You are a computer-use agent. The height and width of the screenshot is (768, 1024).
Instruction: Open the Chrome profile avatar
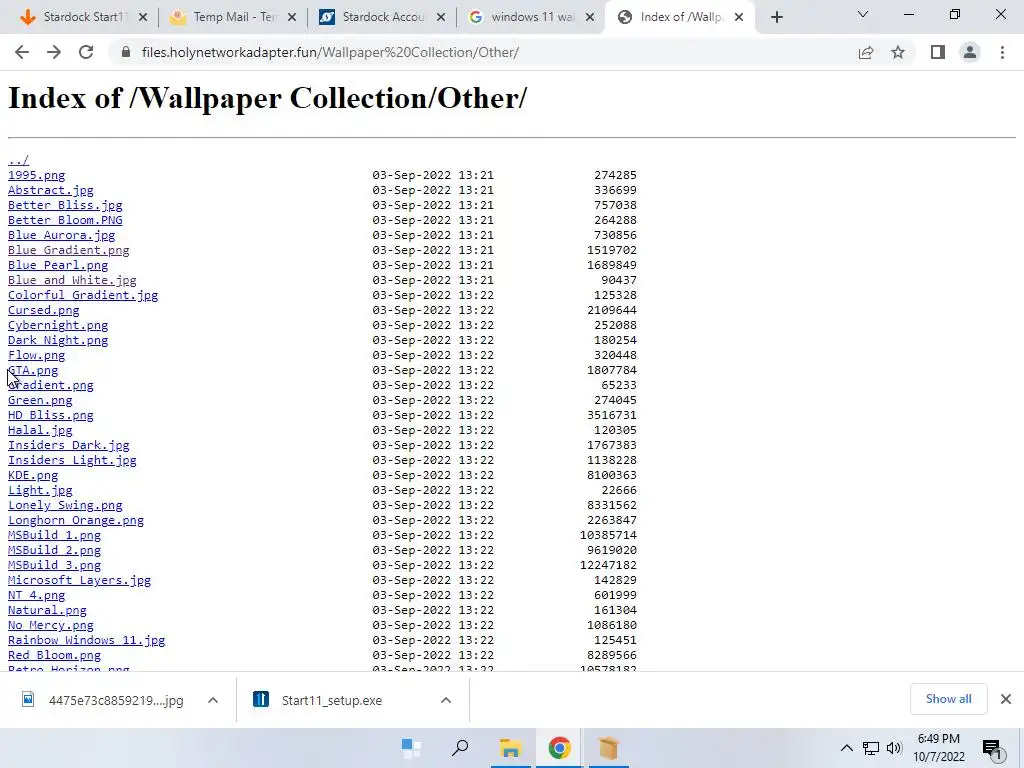970,52
